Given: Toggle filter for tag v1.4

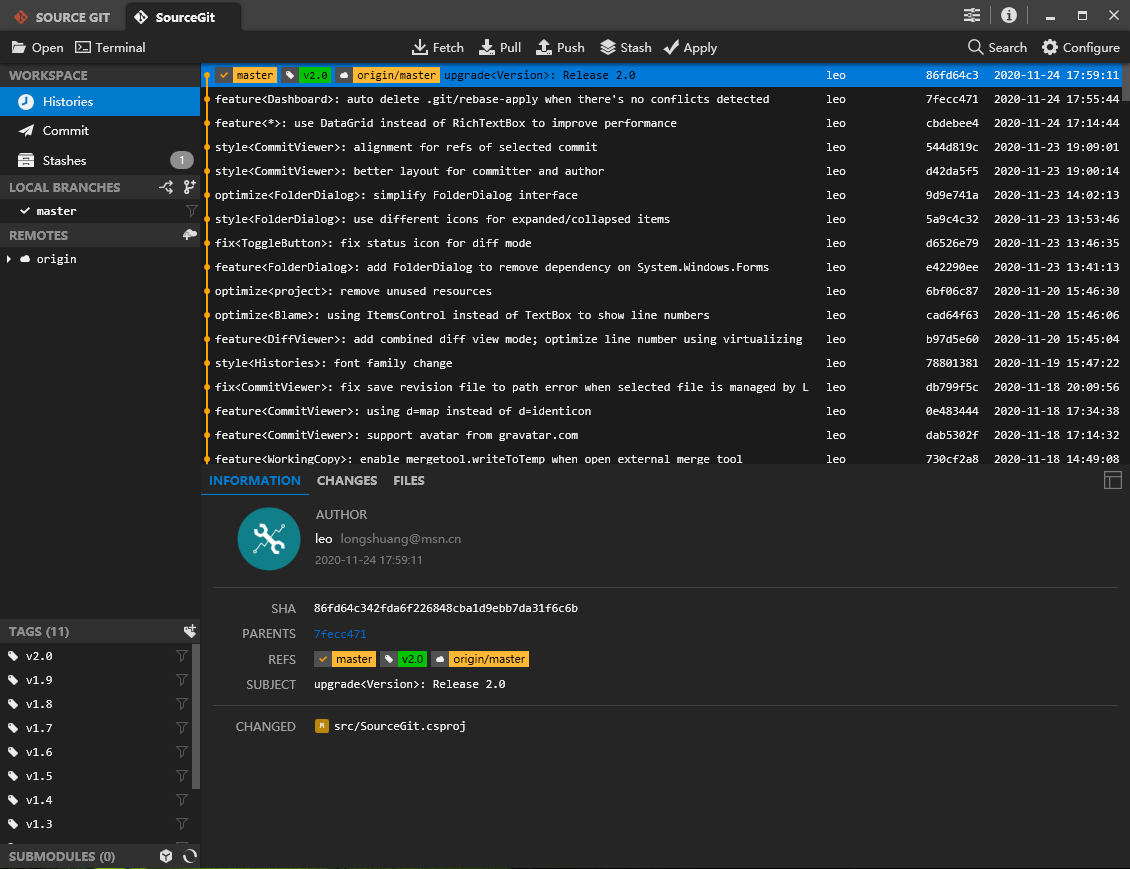Looking at the screenshot, I should tap(182, 800).
